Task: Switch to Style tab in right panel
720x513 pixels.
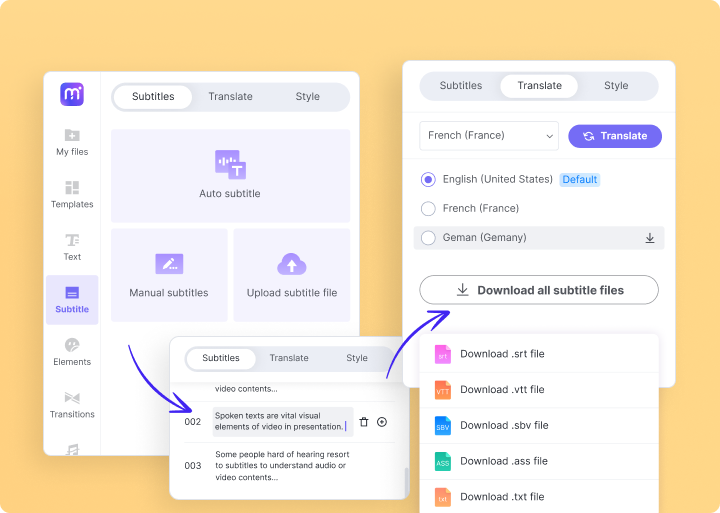Action: (616, 86)
